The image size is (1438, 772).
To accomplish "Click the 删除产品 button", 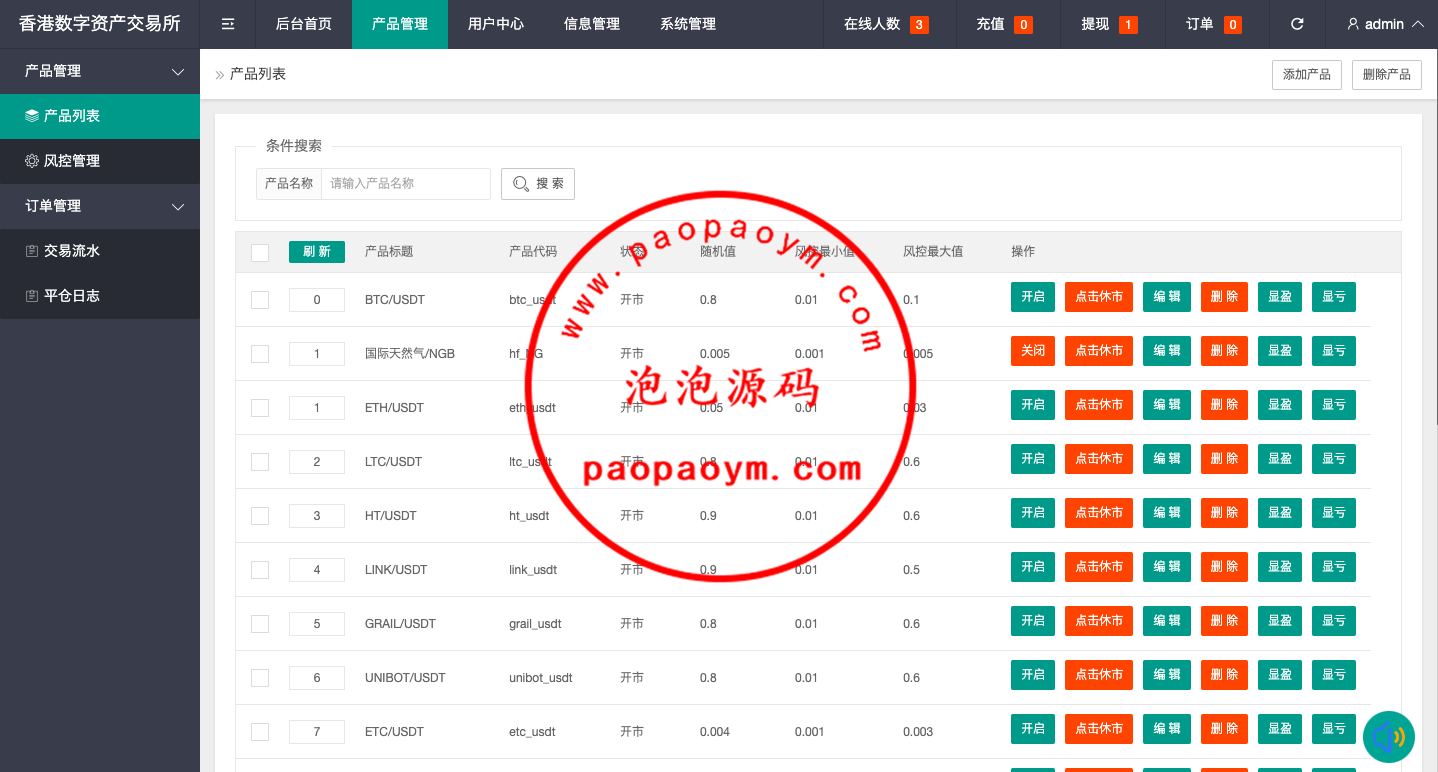I will coord(1387,75).
